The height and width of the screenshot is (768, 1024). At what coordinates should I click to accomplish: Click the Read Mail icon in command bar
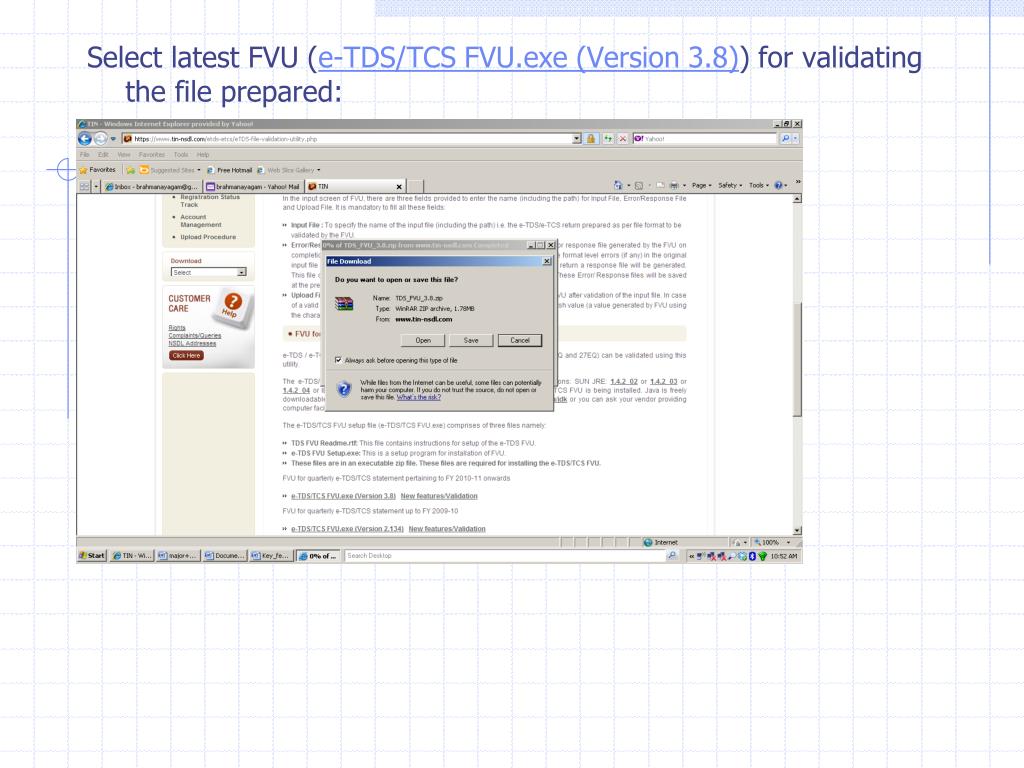pyautogui.click(x=660, y=185)
